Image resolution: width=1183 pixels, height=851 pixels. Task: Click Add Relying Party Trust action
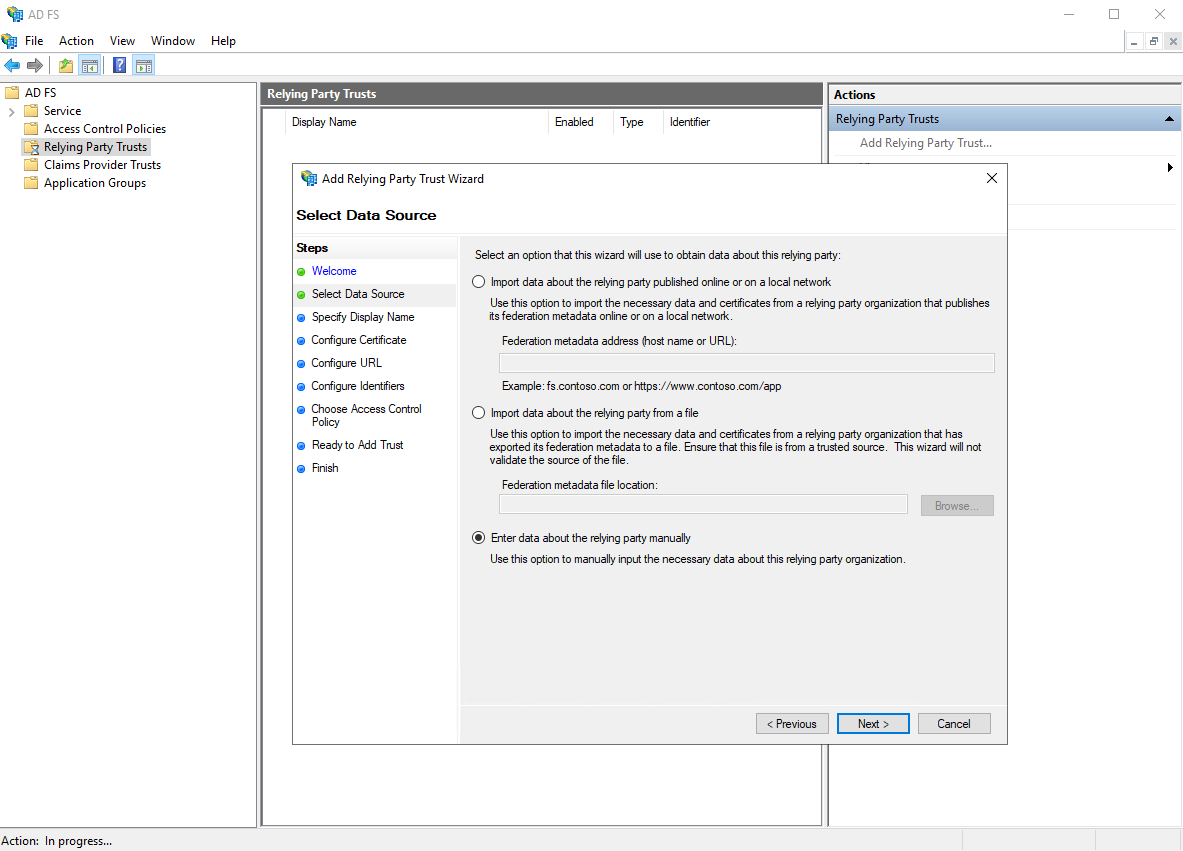point(926,143)
